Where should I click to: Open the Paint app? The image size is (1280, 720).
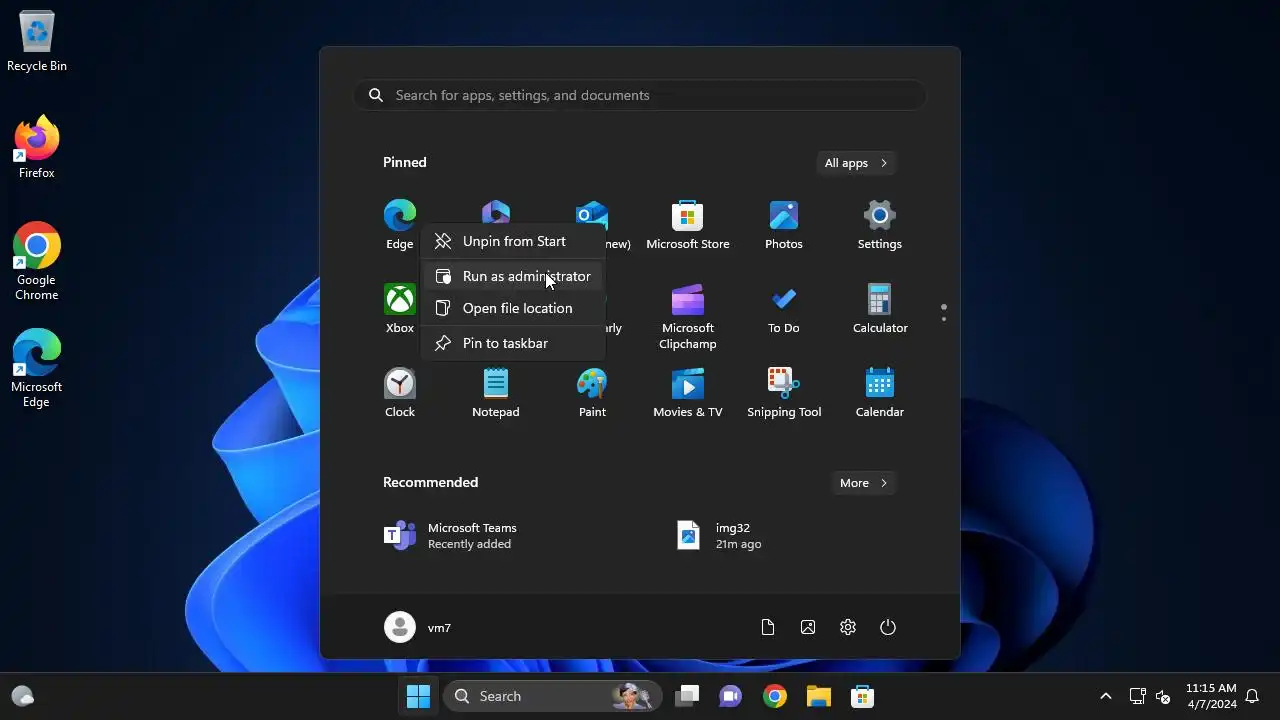coord(592,392)
